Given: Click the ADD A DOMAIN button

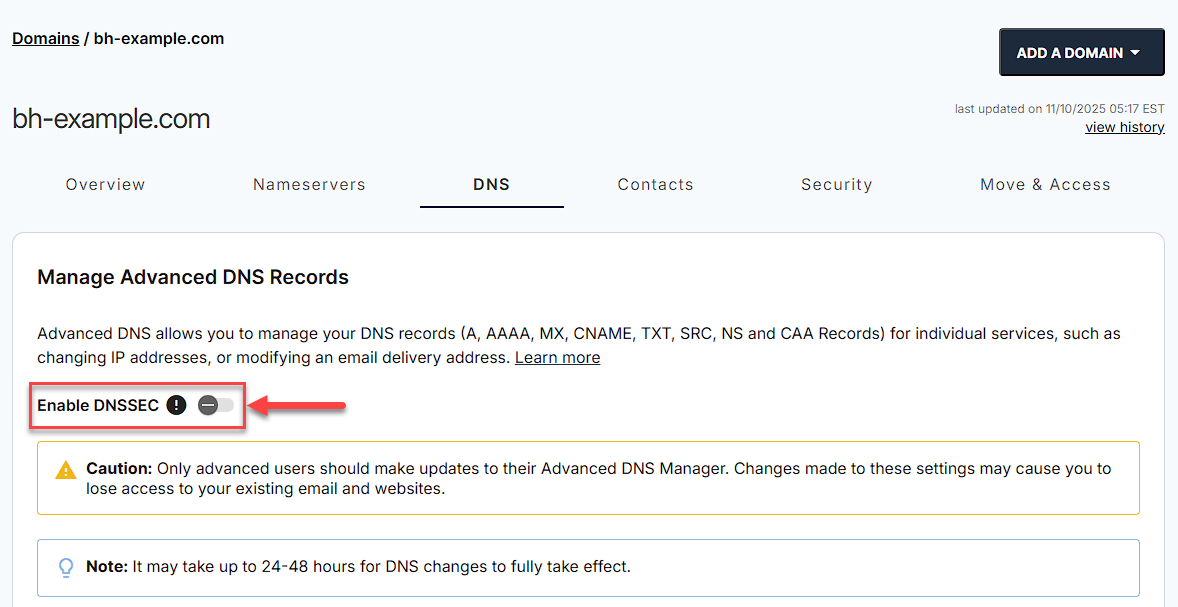Looking at the screenshot, I should coord(1081,52).
